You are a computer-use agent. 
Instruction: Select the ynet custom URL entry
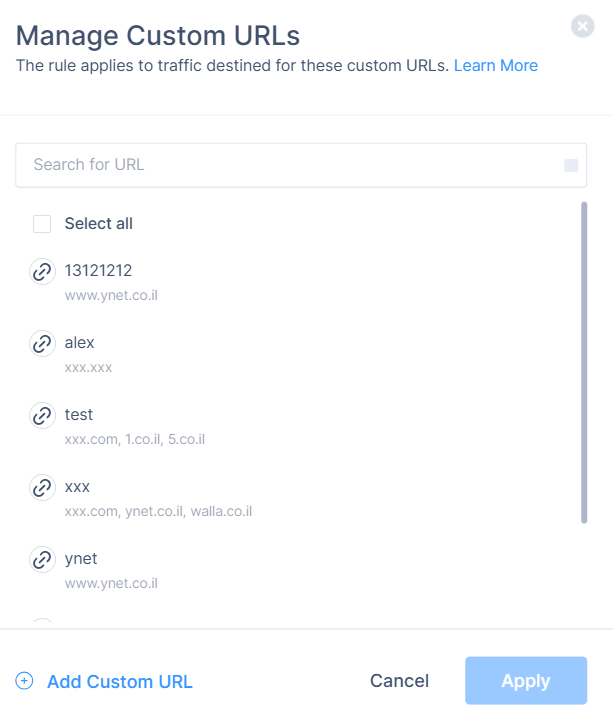click(81, 559)
